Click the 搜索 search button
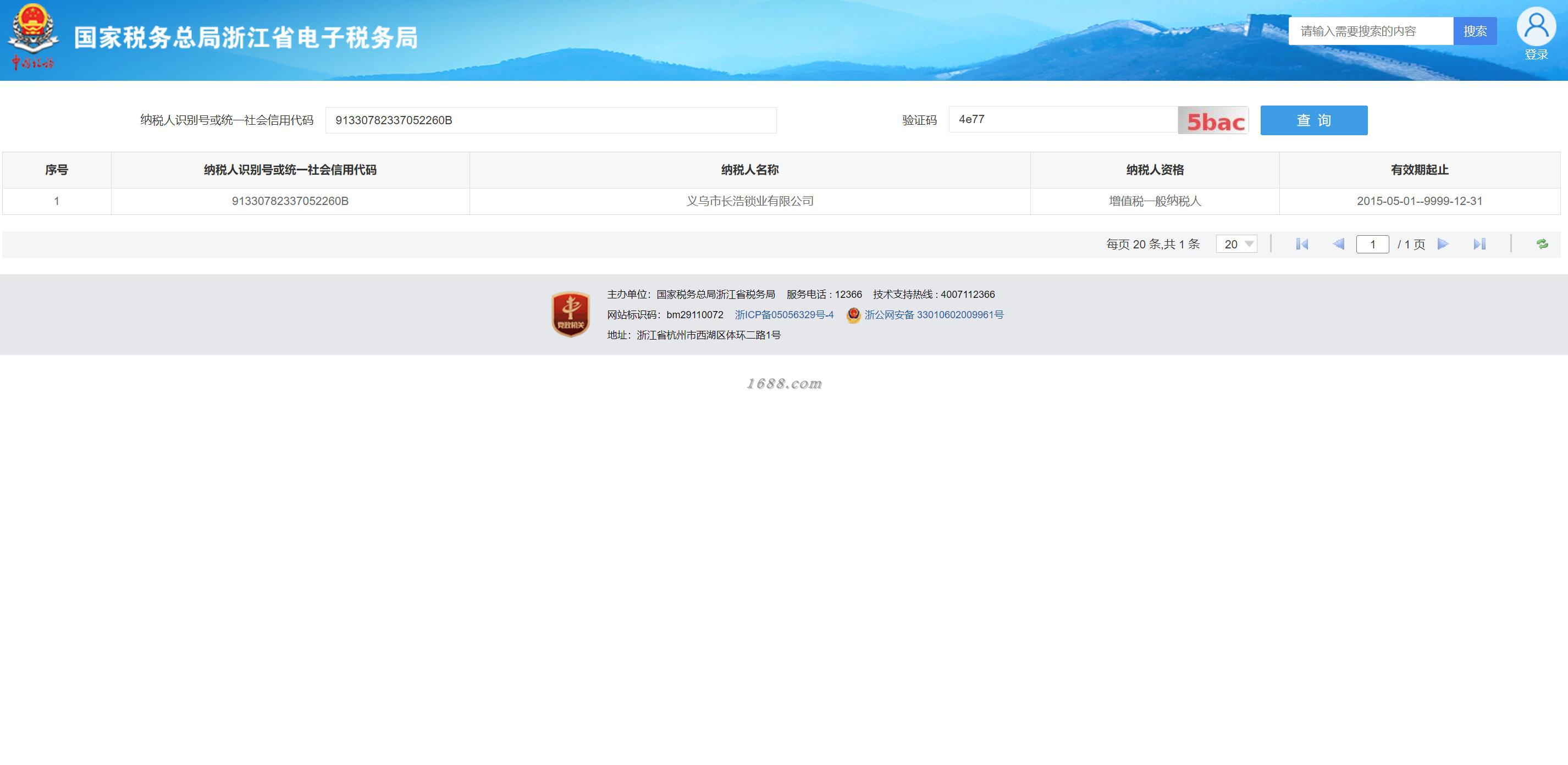This screenshot has height=765, width=1568. 1475,31
